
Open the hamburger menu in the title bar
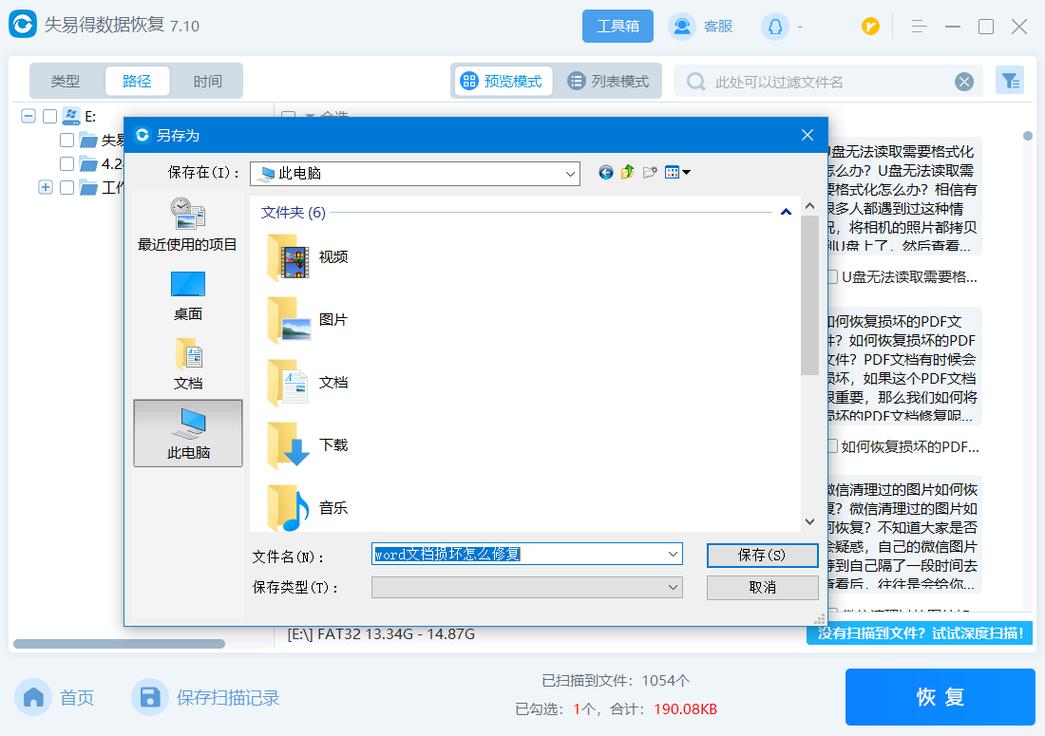click(919, 27)
